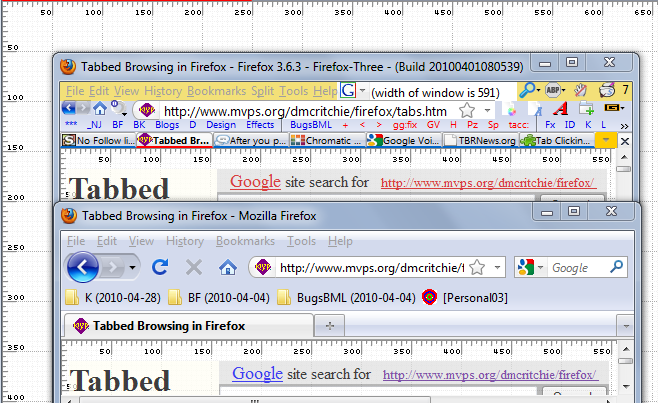Close the current tab with the X in the upper tab bar
The width and height of the screenshot is (658, 403).
[x=624, y=141]
